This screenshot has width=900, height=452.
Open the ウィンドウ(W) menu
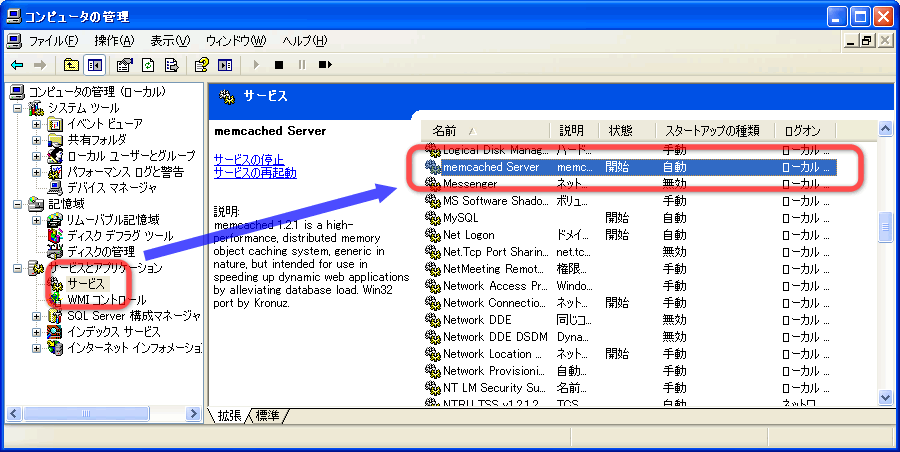[236, 41]
